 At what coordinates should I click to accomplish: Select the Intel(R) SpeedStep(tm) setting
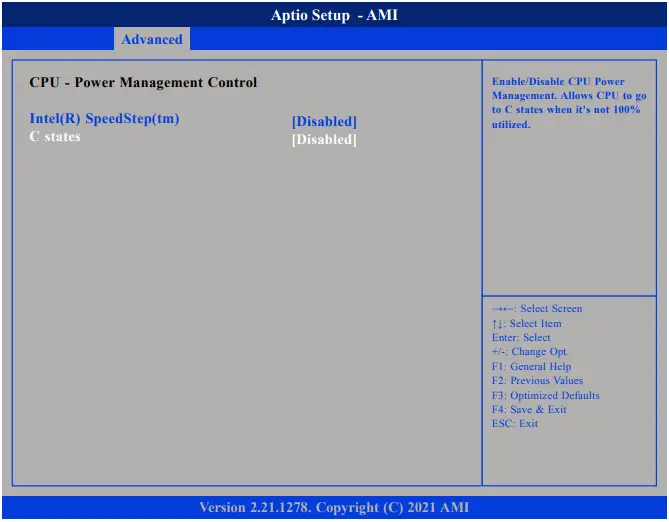point(104,119)
